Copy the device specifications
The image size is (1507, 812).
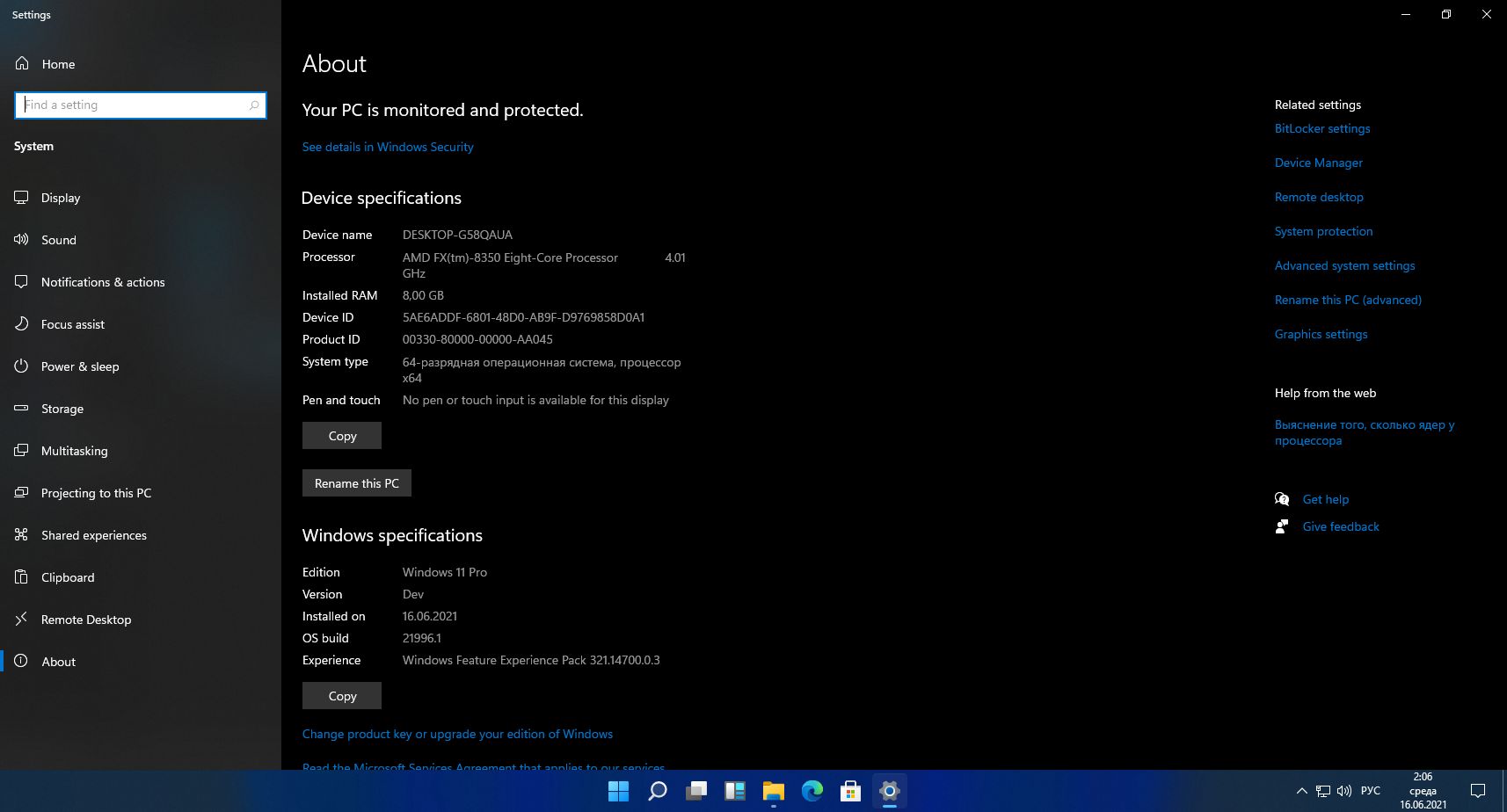(342, 436)
